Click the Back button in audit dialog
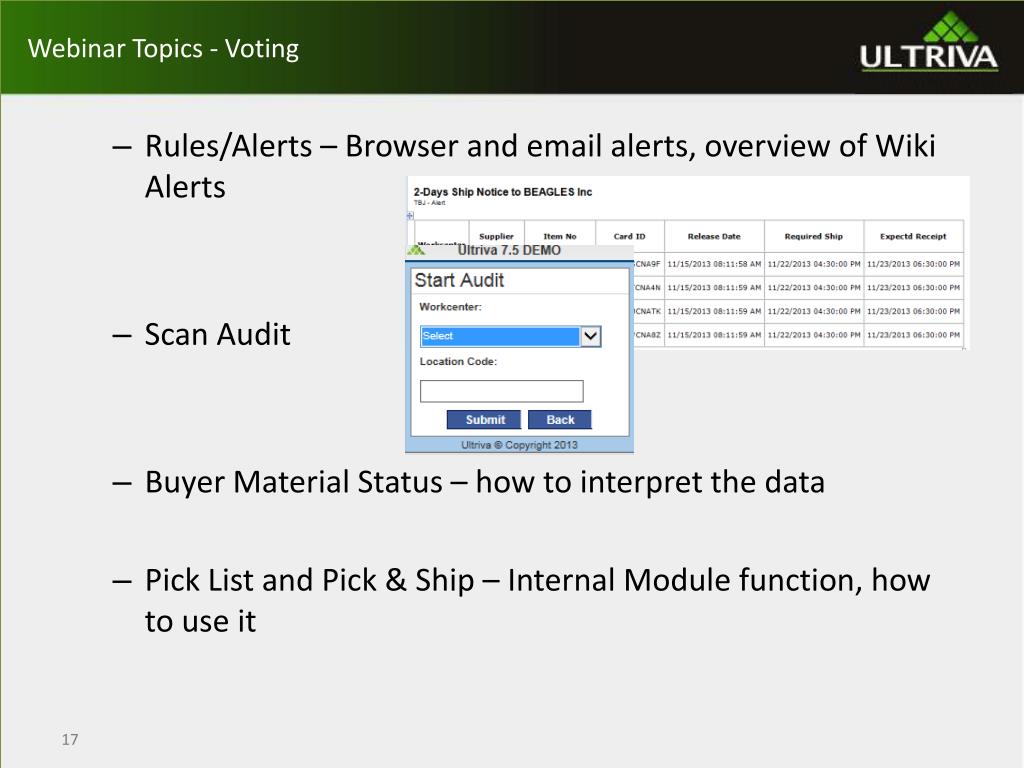The height and width of the screenshot is (768, 1024). [x=560, y=419]
